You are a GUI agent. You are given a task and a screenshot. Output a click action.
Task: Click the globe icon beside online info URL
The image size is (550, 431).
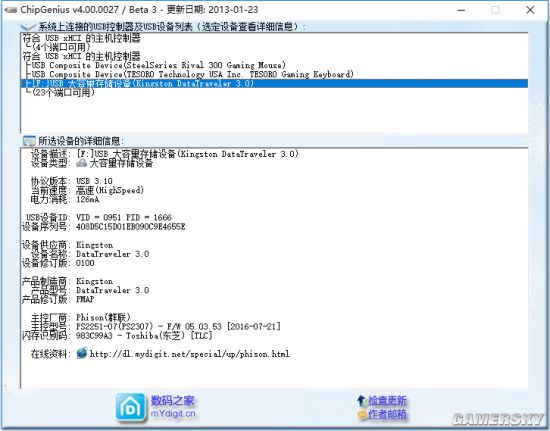click(82, 353)
